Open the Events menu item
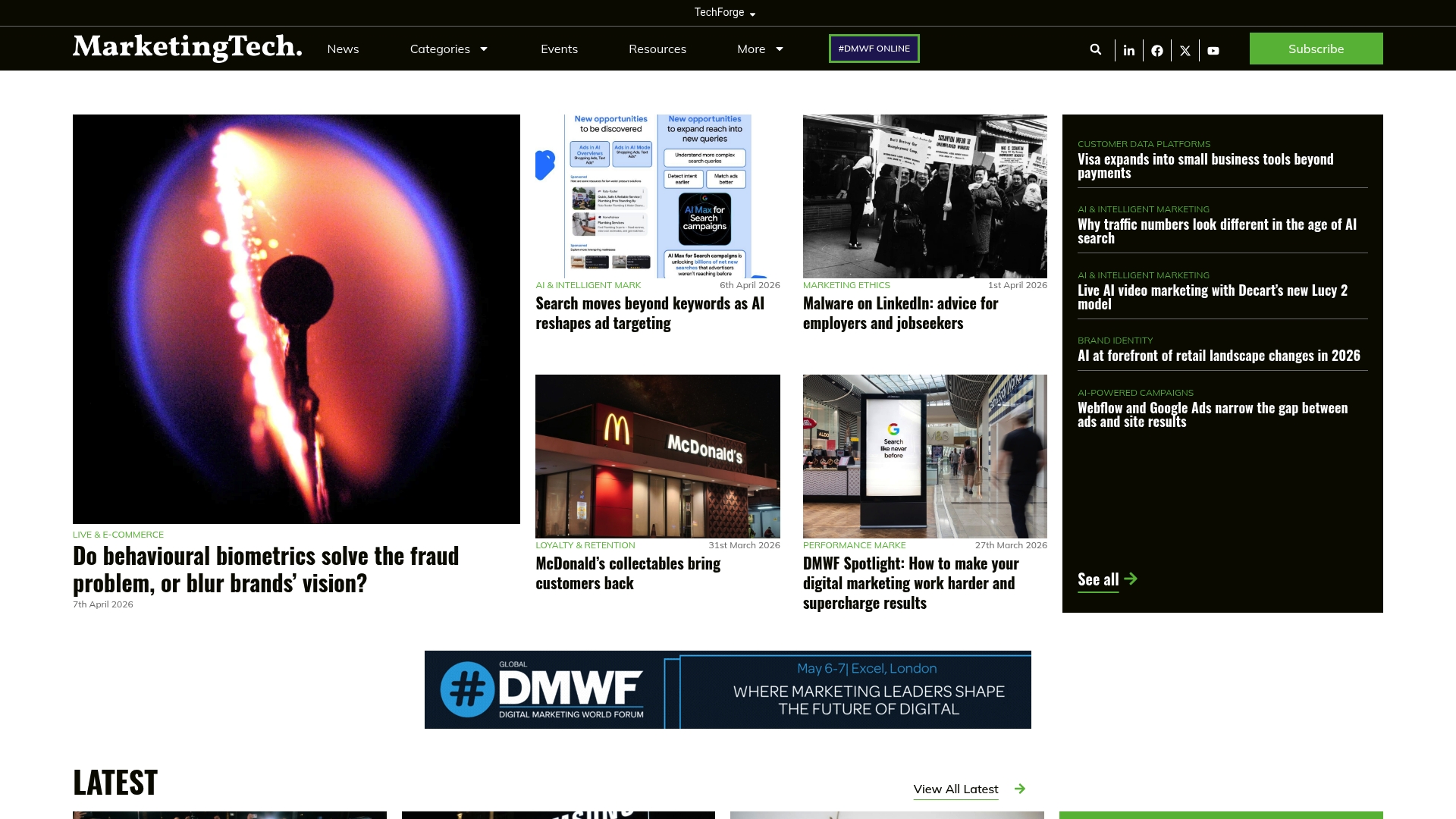Screen dimensions: 1456x819 pos(559,49)
